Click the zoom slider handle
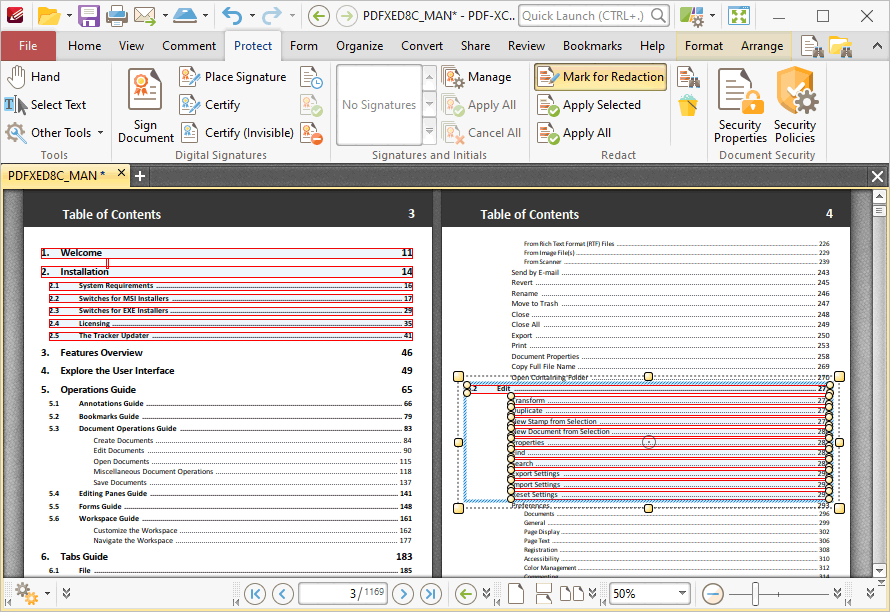This screenshot has width=890, height=612. (755, 594)
